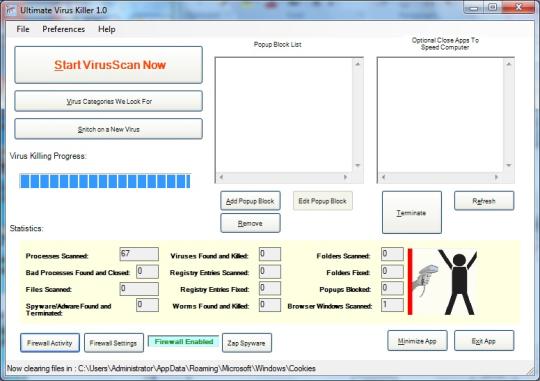Open the Preferences menu

(x=63, y=29)
